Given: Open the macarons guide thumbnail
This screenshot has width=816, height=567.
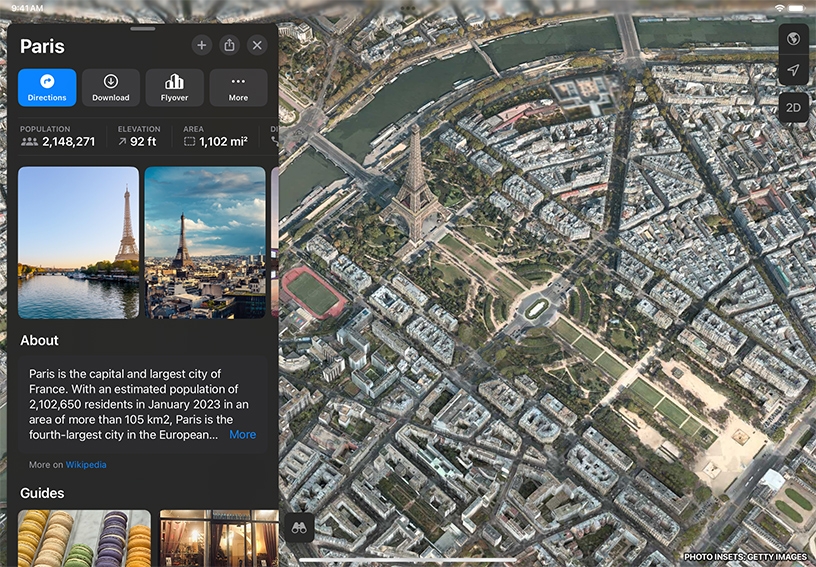Looking at the screenshot, I should (84, 538).
